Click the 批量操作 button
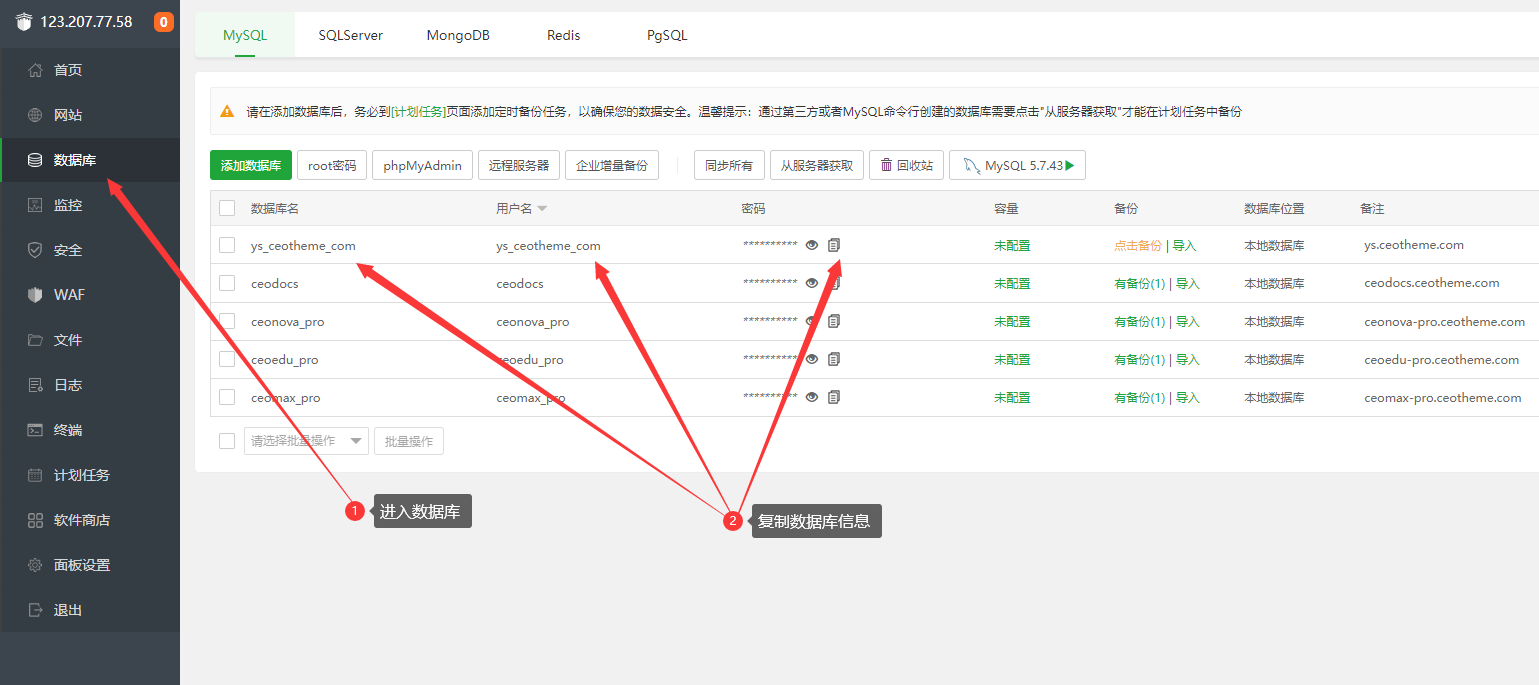This screenshot has height=685, width=1539. click(x=409, y=441)
